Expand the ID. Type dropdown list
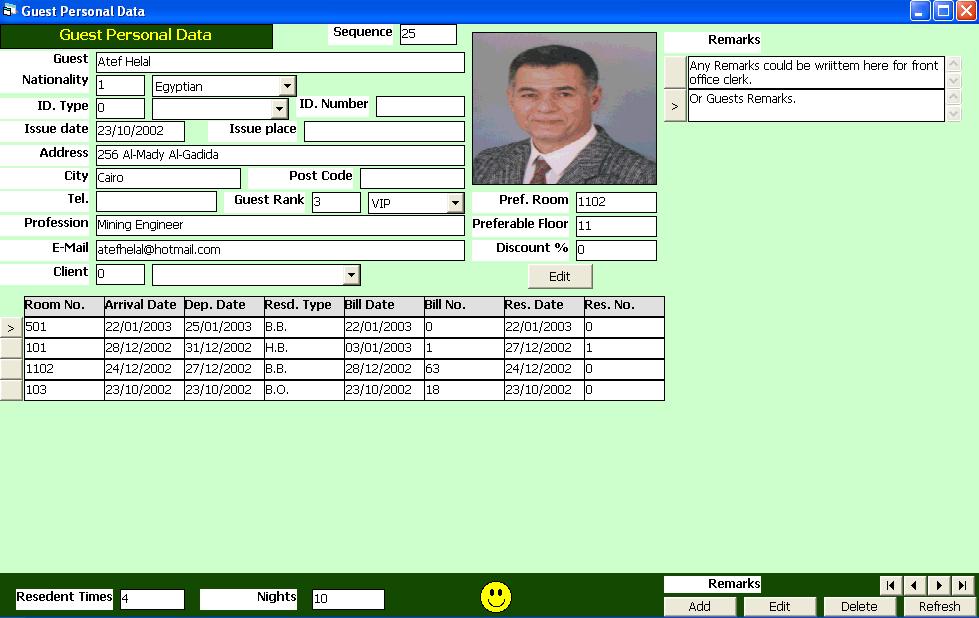Viewport: 979px width, 618px height. tap(279, 108)
